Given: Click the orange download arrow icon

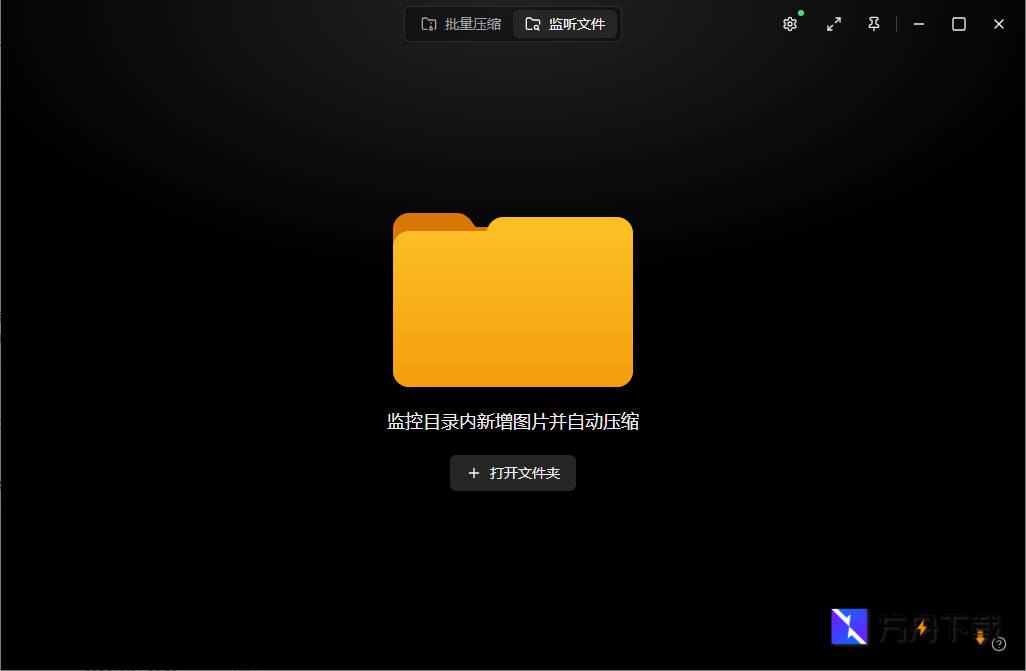Looking at the screenshot, I should point(980,636).
